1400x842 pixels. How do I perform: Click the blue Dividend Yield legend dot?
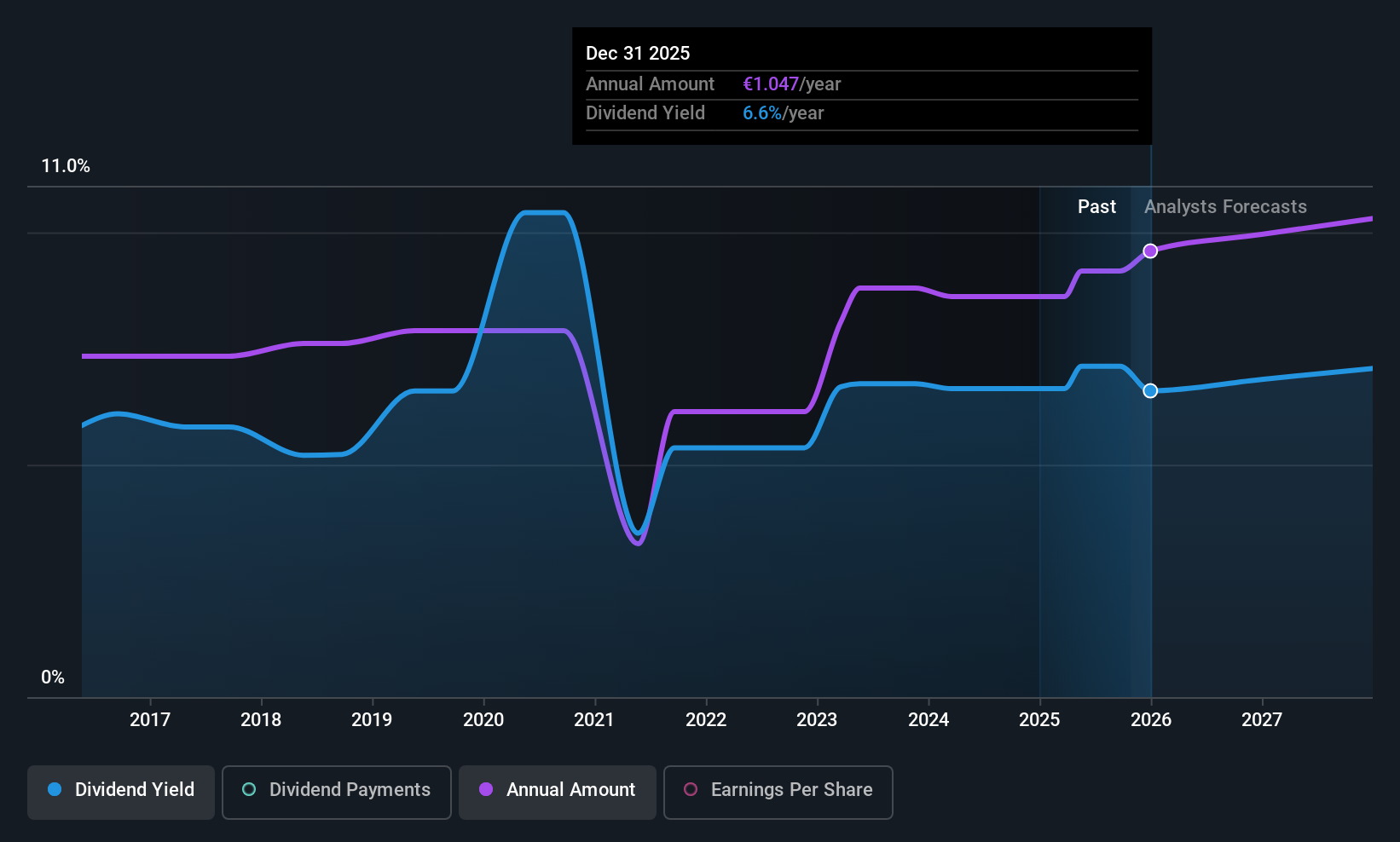[x=55, y=790]
